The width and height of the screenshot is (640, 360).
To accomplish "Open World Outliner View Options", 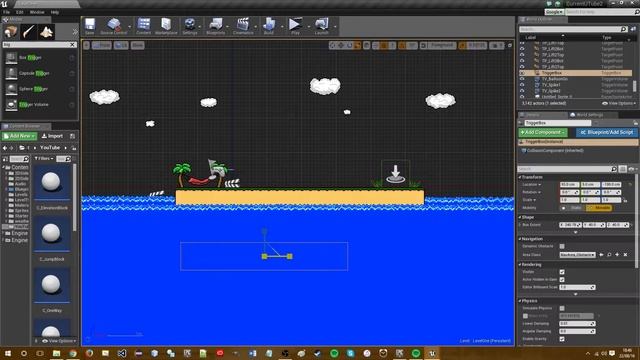I will tap(619, 103).
